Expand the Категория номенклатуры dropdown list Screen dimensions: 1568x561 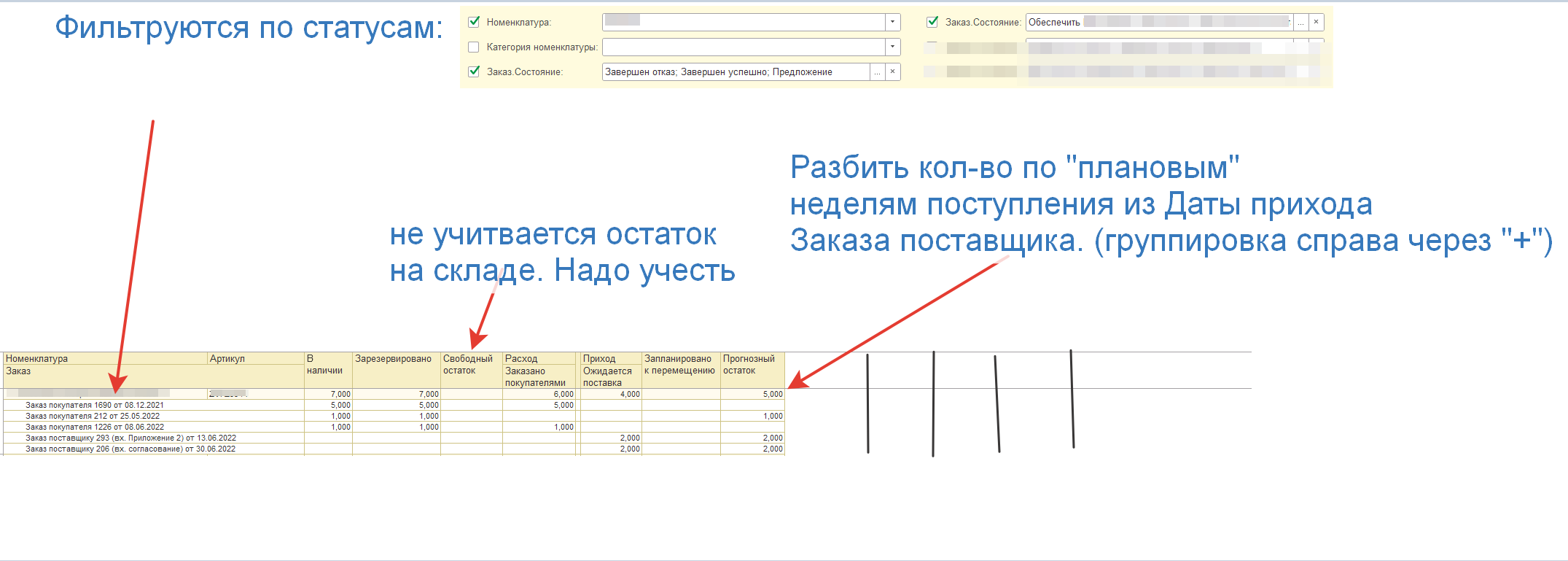pos(892,47)
